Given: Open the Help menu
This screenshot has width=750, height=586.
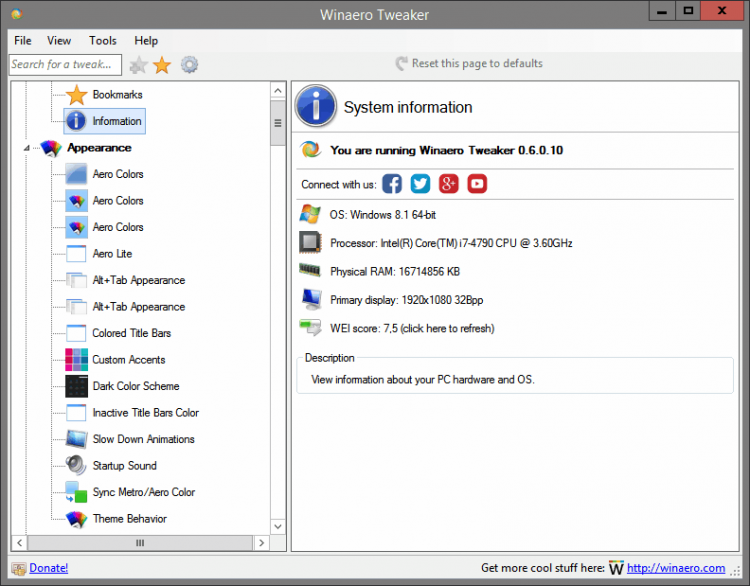Looking at the screenshot, I should (x=146, y=41).
